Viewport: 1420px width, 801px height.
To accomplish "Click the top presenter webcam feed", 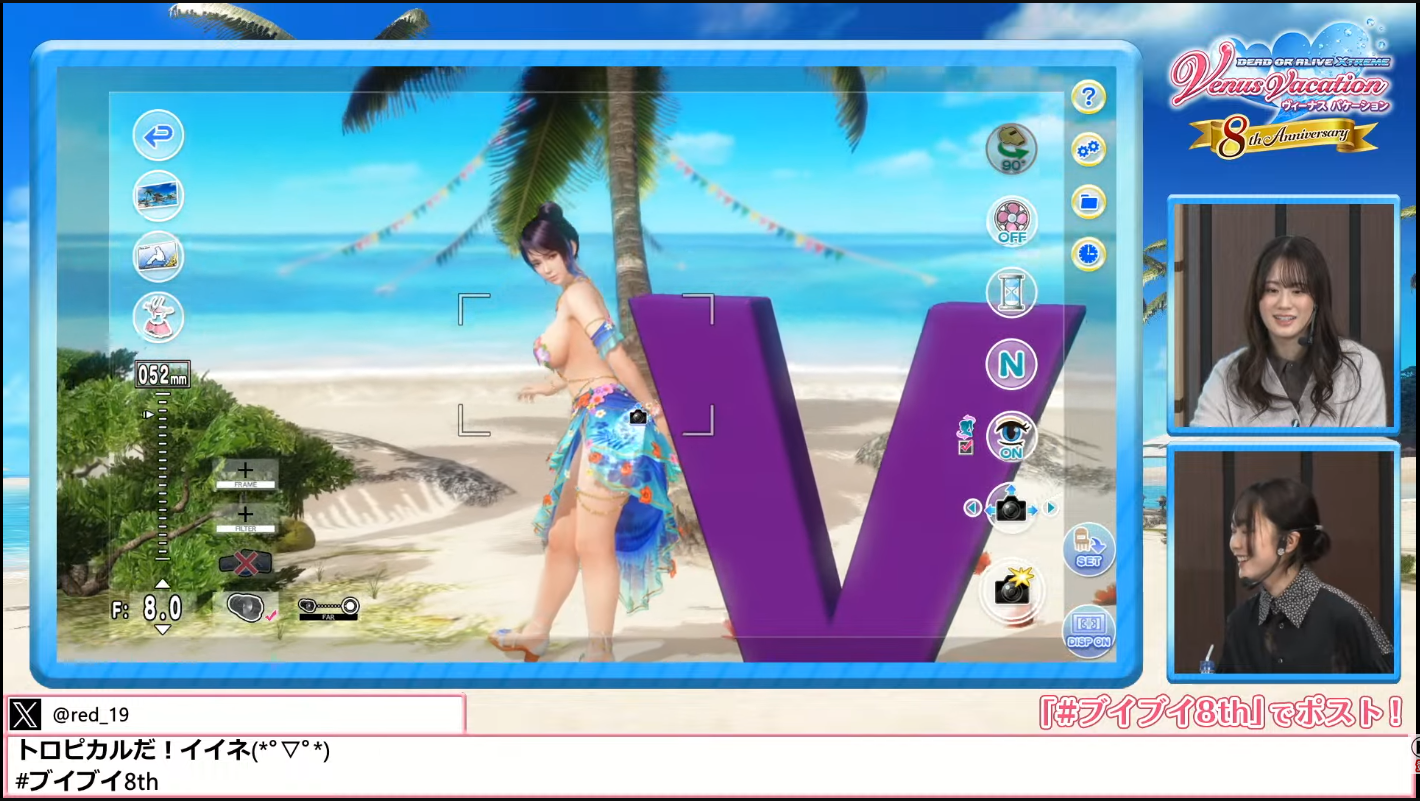I will 1284,314.
